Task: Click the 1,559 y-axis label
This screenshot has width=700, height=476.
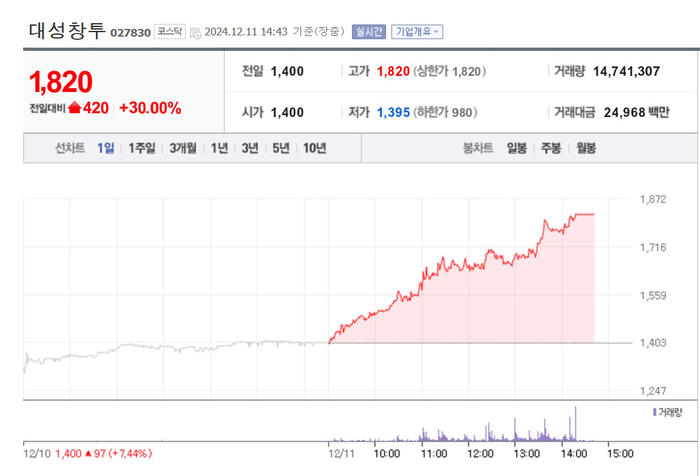Action: tap(653, 295)
